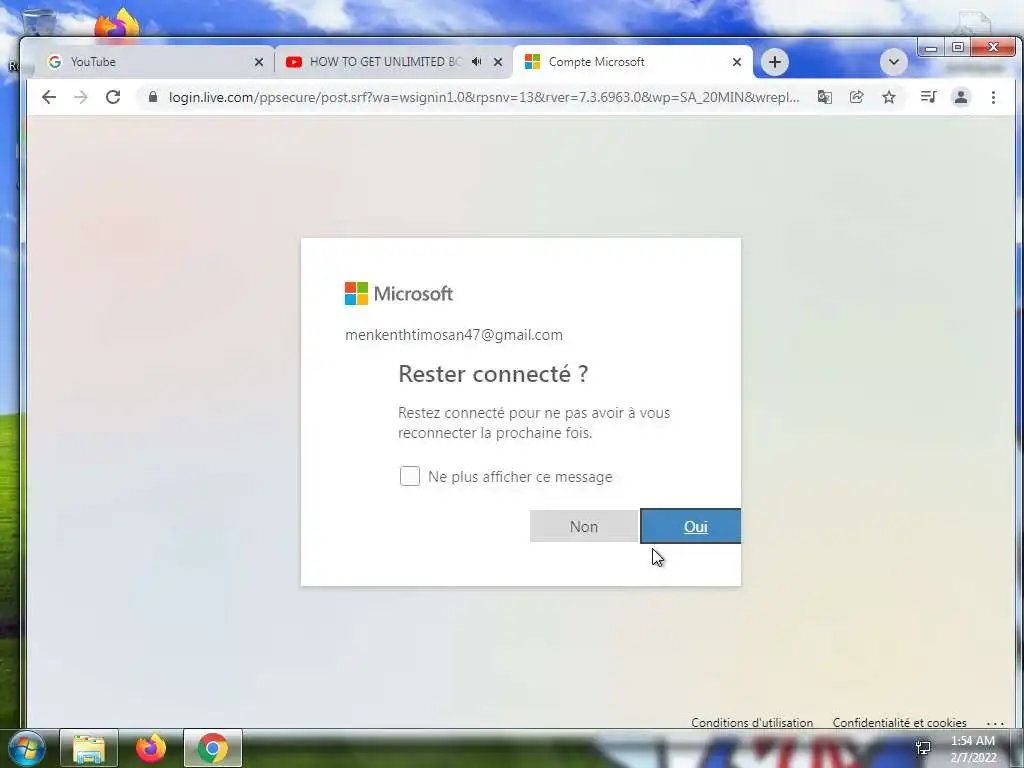Tick the Ne plus afficher ce message checkbox

(409, 476)
